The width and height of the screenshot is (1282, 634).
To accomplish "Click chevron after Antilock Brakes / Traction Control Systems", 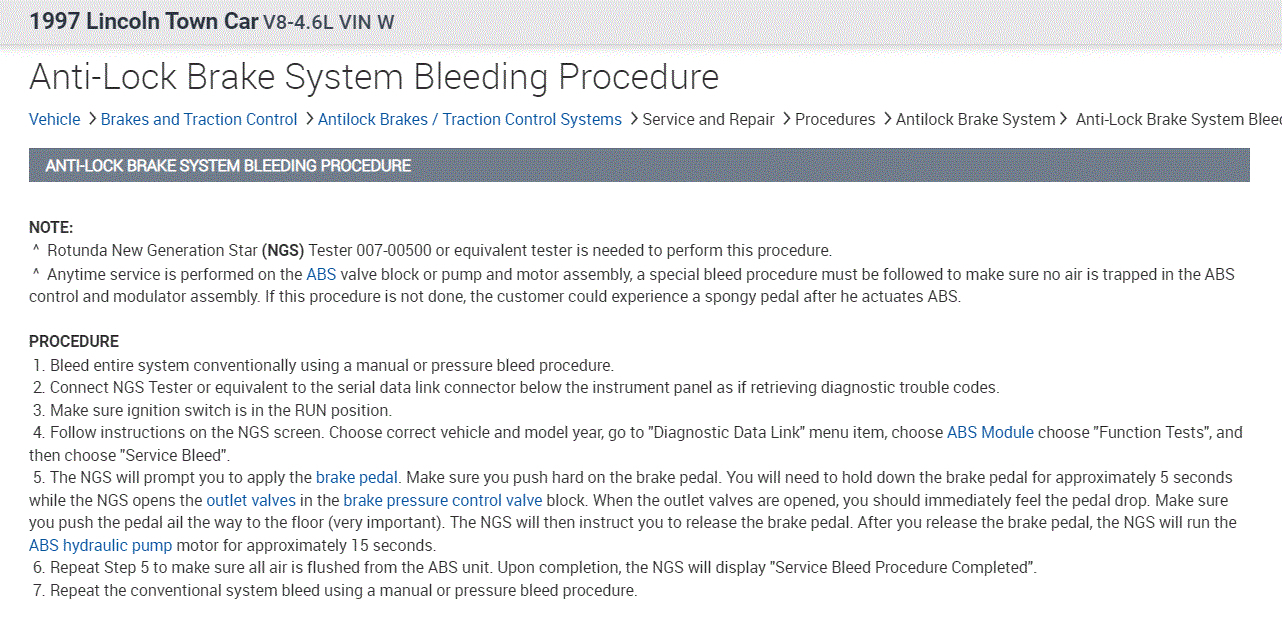I will (633, 120).
